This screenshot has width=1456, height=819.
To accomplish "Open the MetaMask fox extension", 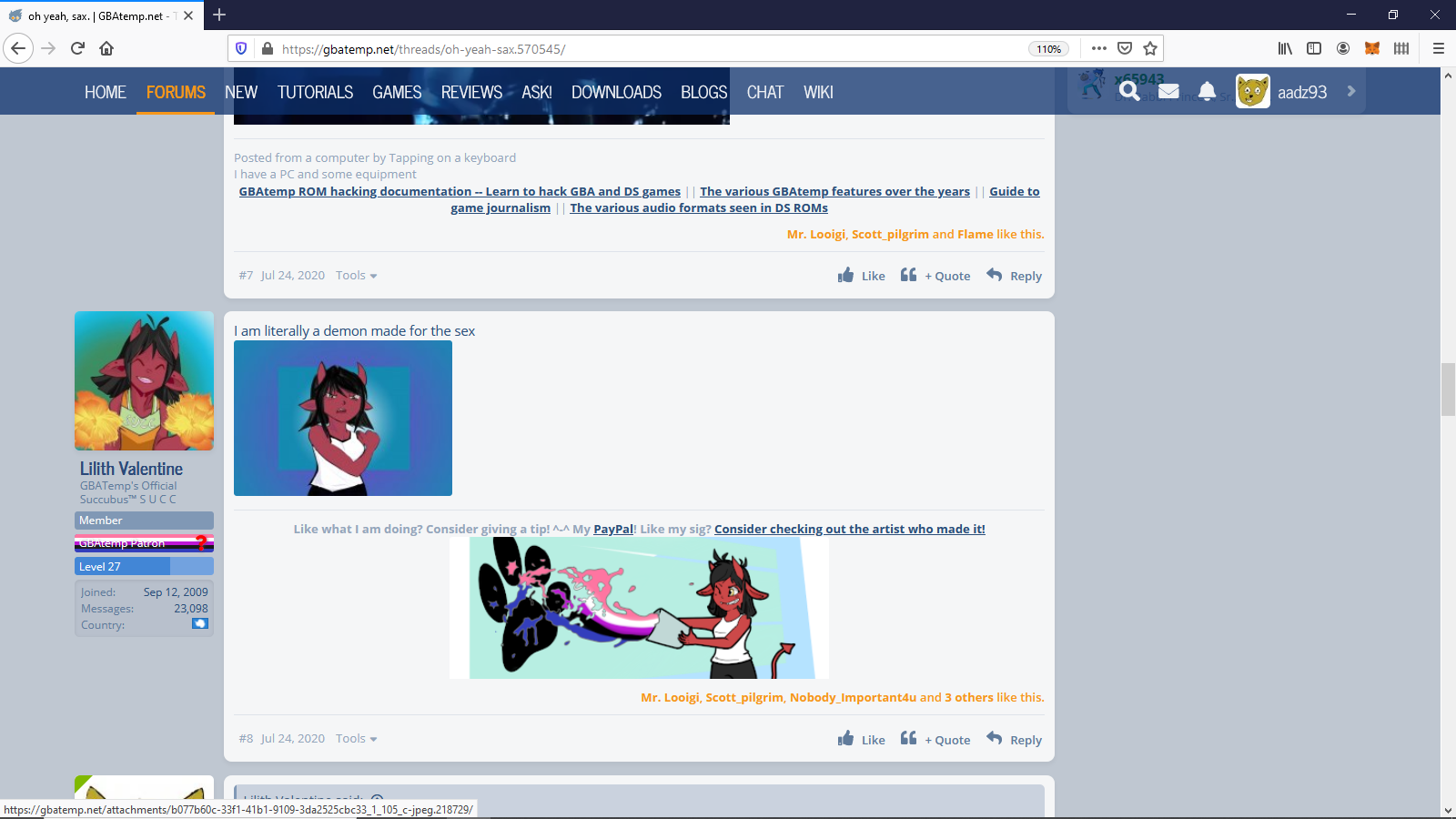I will tap(1372, 48).
